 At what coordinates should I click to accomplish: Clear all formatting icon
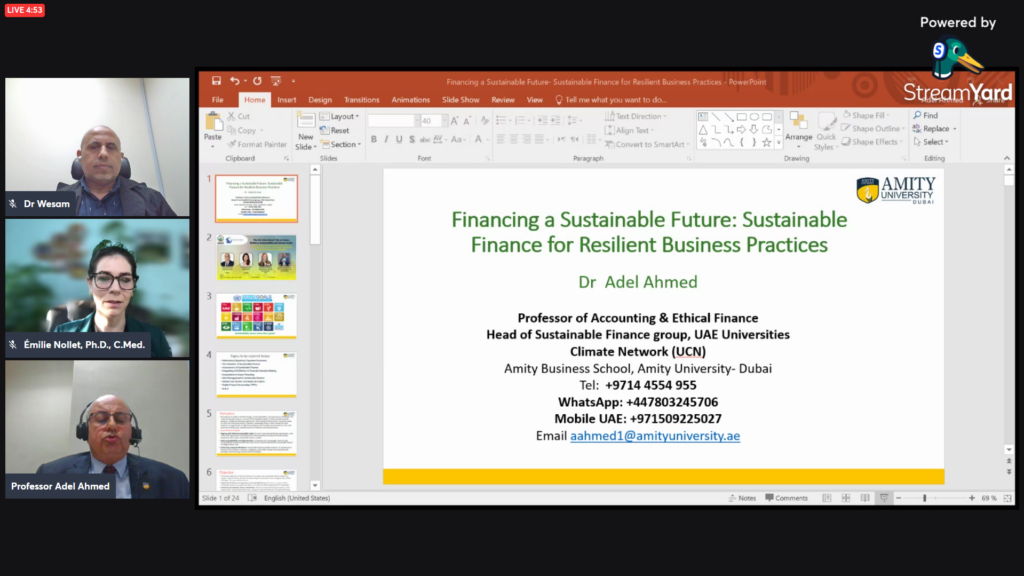pos(485,121)
